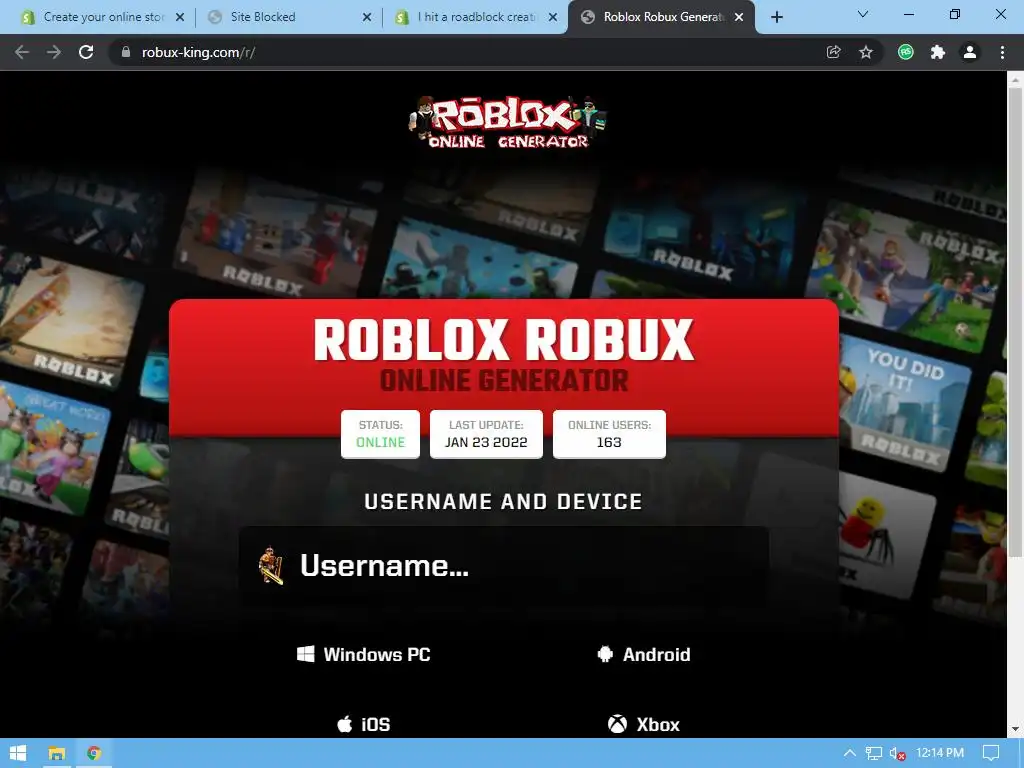
Task: Close the Roblox Robux Generator tab
Action: click(739, 17)
